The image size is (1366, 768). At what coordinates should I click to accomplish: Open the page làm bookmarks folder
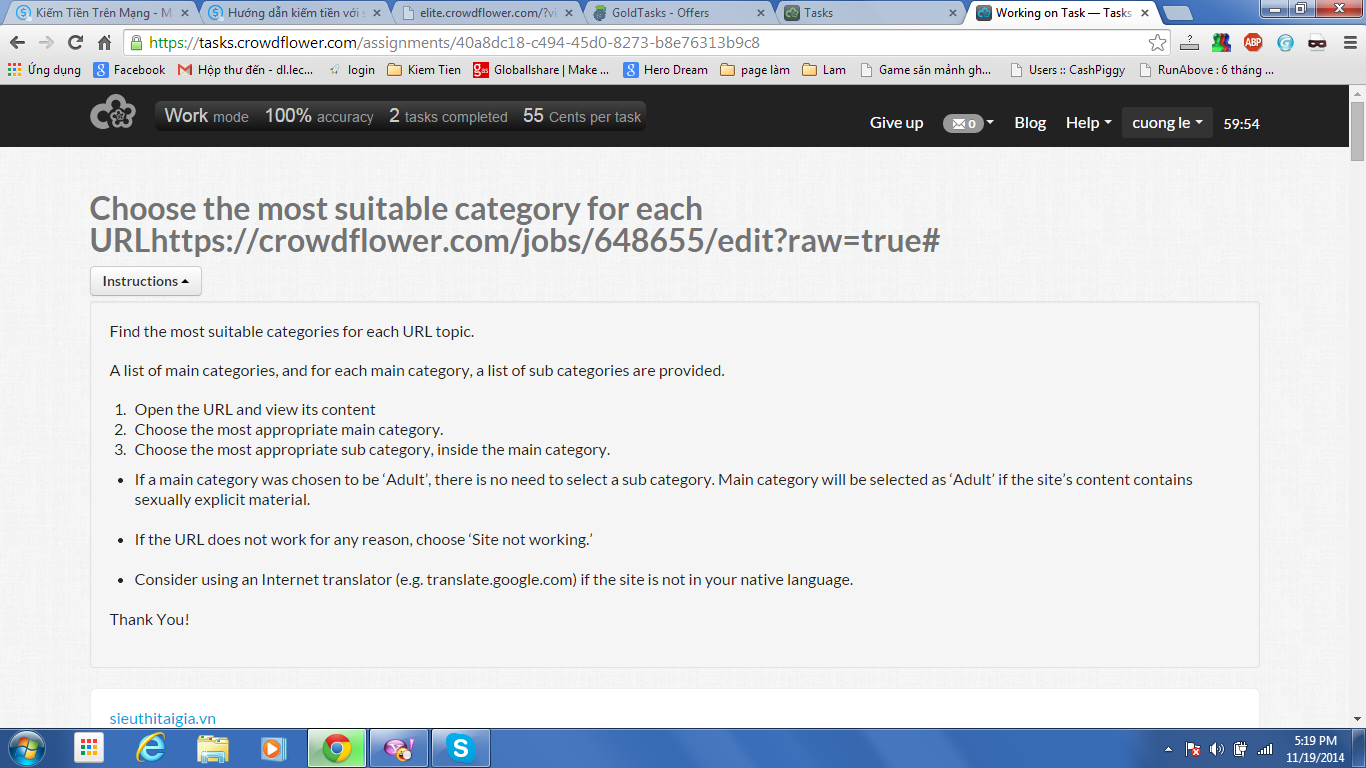pyautogui.click(x=755, y=70)
